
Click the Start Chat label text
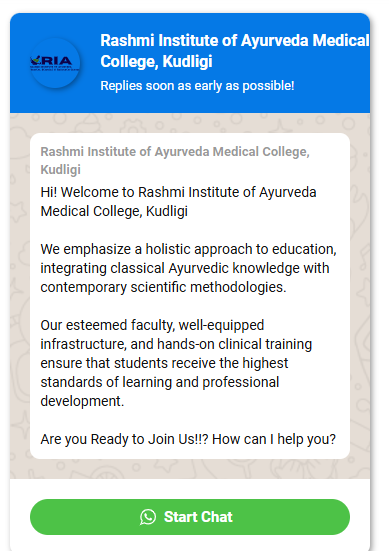(198, 517)
